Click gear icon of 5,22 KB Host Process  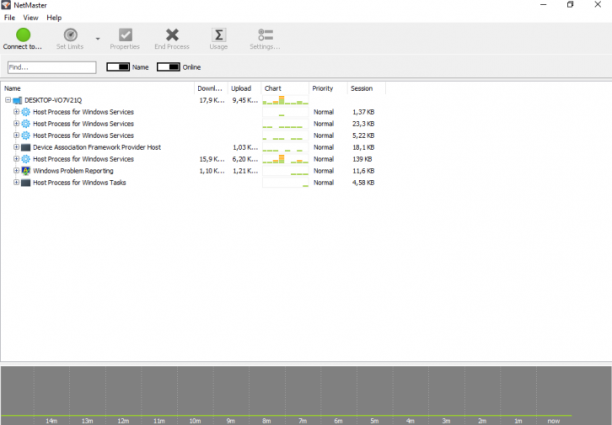tap(26, 135)
